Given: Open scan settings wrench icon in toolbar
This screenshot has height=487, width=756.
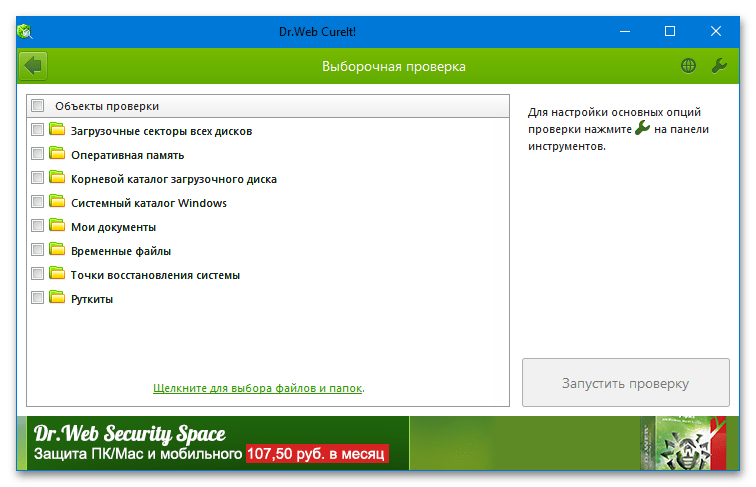Looking at the screenshot, I should coord(719,66).
